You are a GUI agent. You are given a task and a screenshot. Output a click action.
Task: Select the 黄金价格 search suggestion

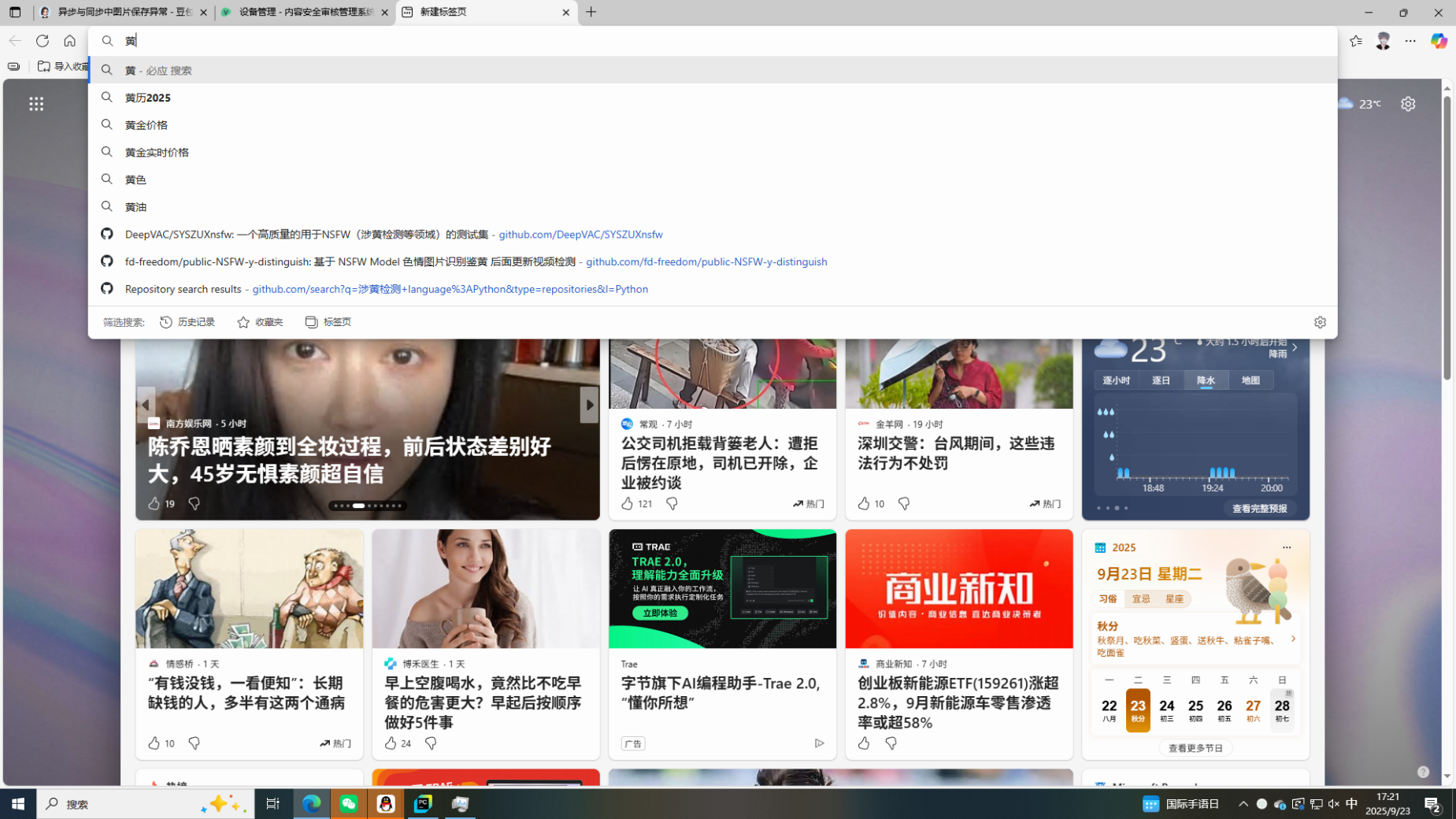coord(146,125)
